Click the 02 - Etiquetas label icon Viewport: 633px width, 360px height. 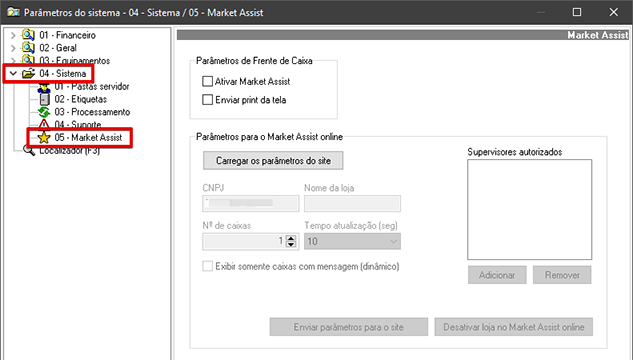[x=44, y=99]
